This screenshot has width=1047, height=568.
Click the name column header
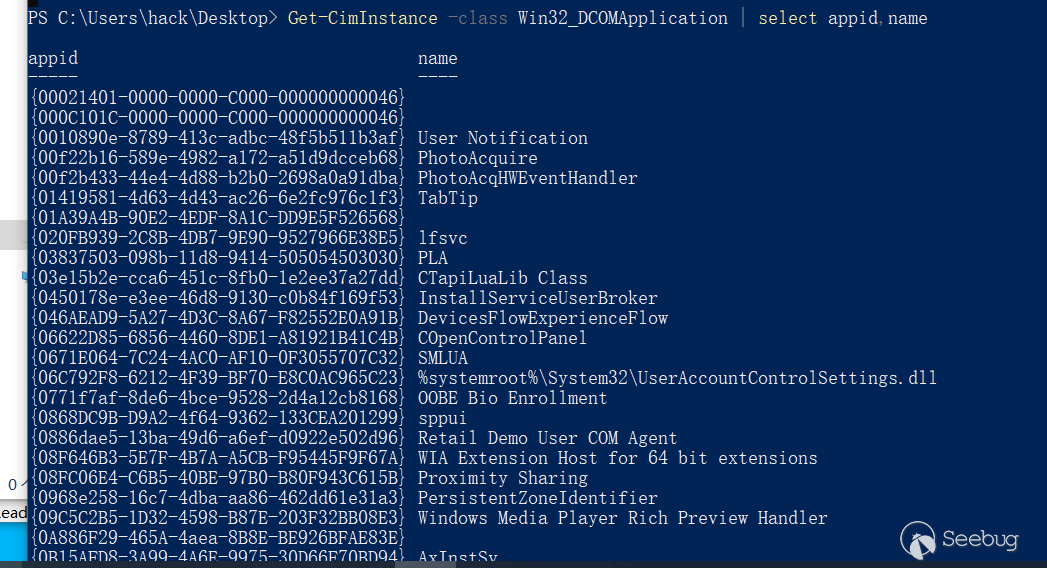[438, 58]
